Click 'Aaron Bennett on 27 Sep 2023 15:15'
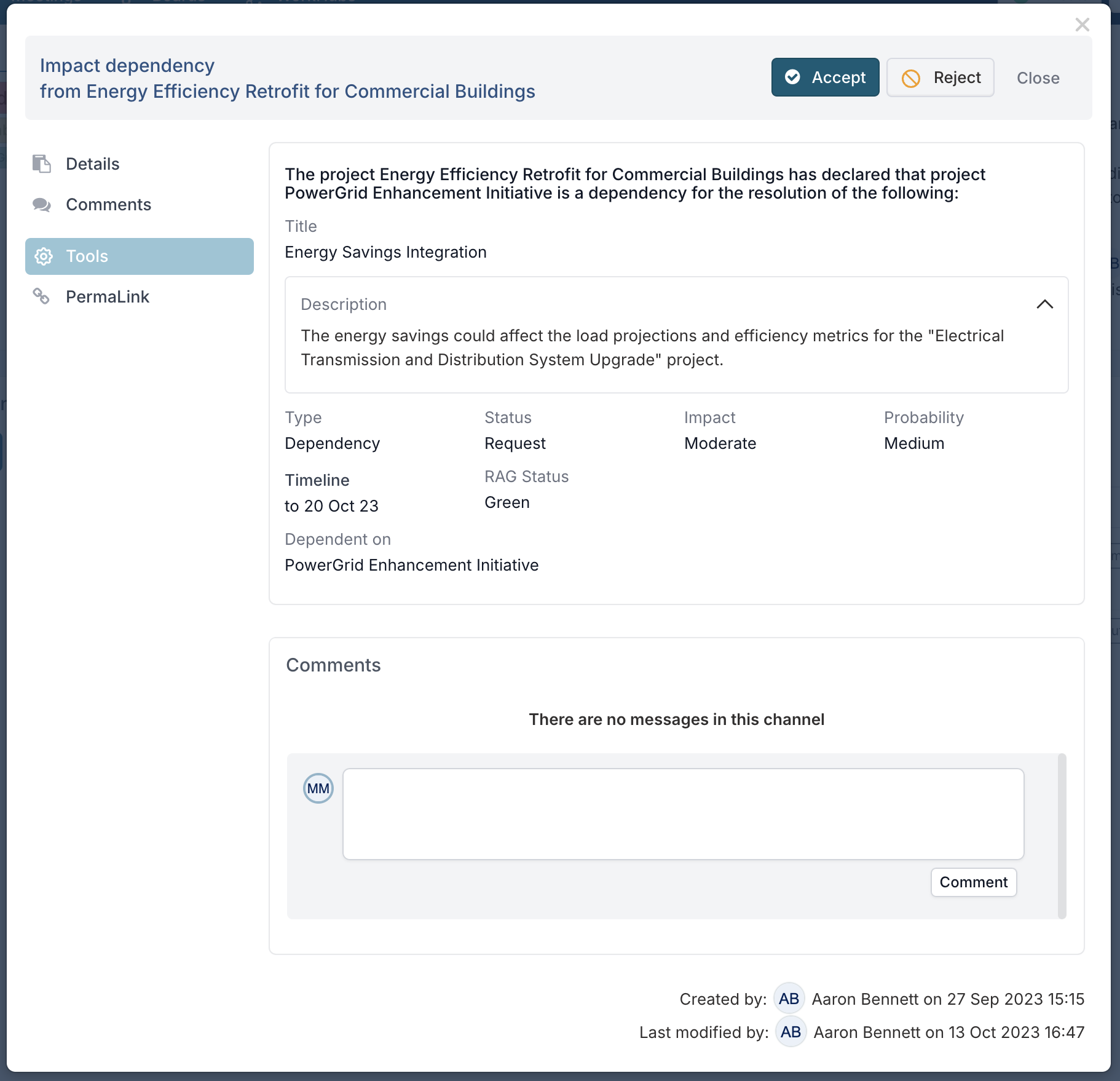The width and height of the screenshot is (1120, 1081). point(948,999)
